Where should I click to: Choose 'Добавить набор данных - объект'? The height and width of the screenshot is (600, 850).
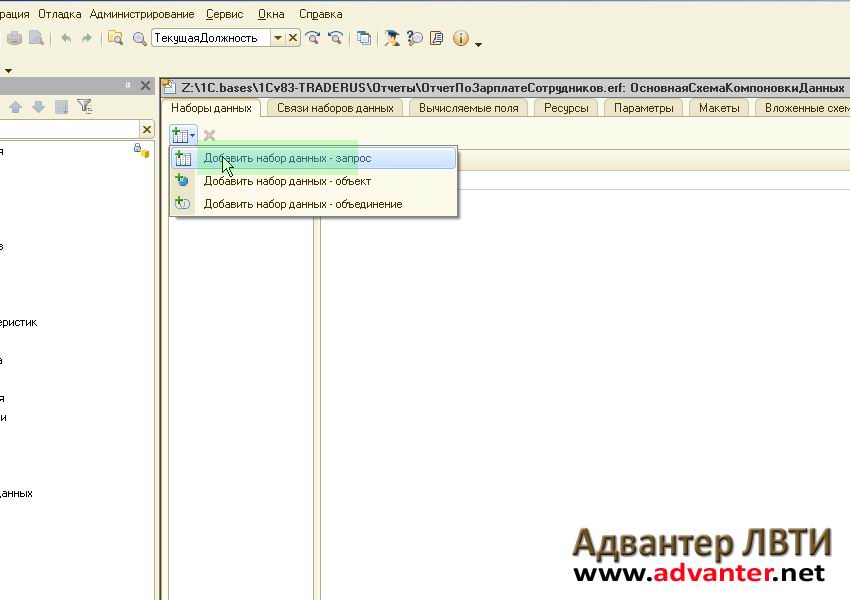coord(287,181)
